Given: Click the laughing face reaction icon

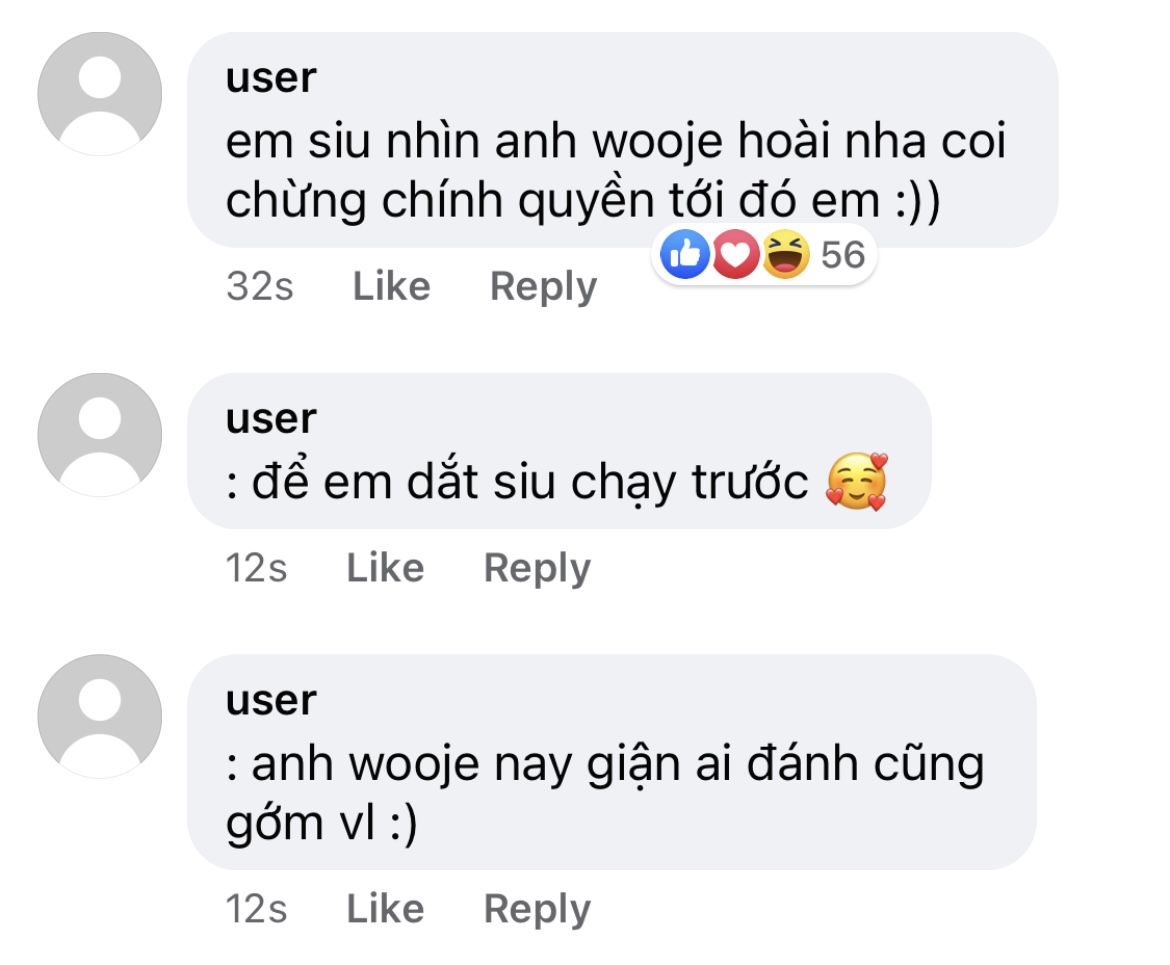Looking at the screenshot, I should click(x=786, y=254).
